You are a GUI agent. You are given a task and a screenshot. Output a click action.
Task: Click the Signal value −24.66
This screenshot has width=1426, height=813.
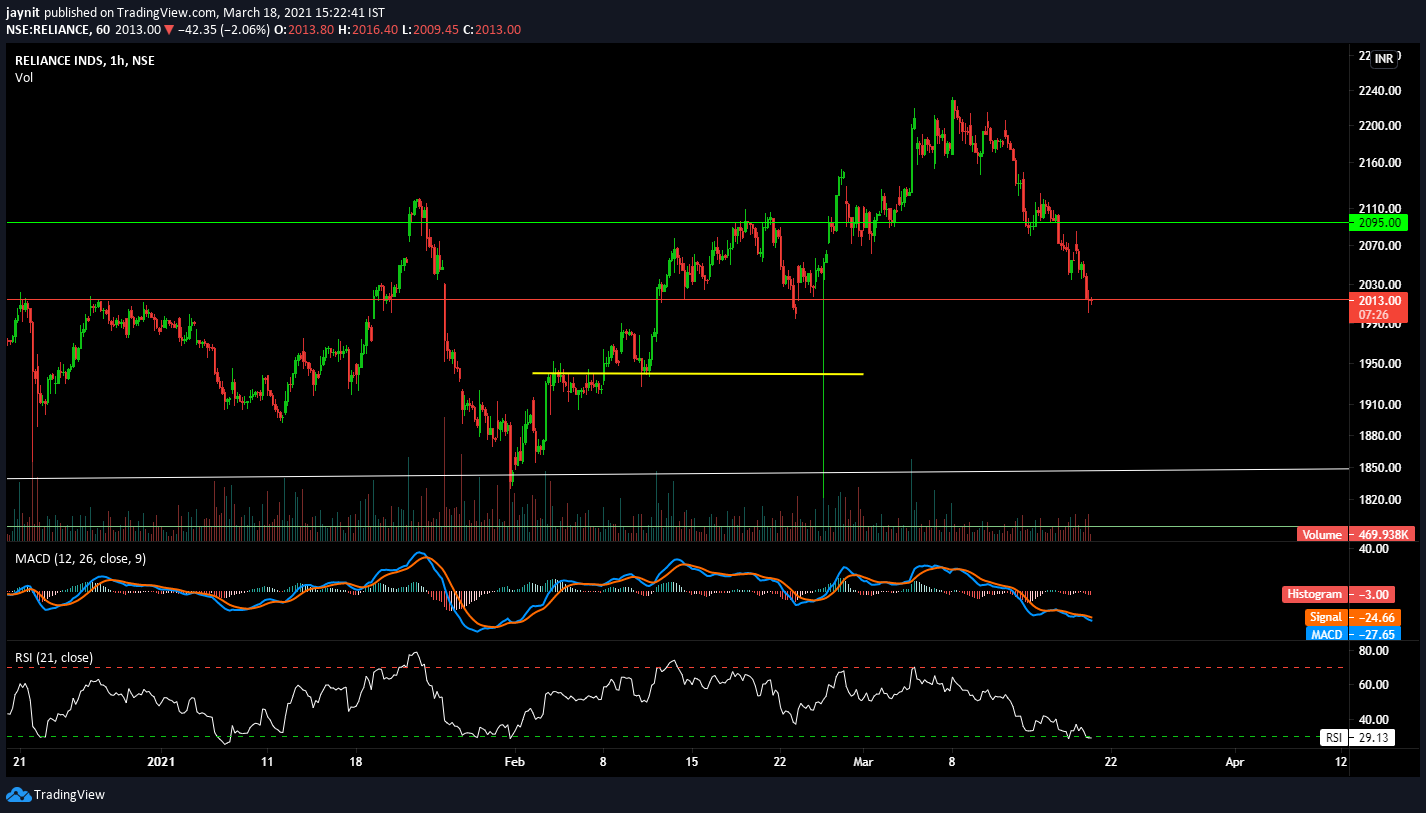[x=1376, y=618]
